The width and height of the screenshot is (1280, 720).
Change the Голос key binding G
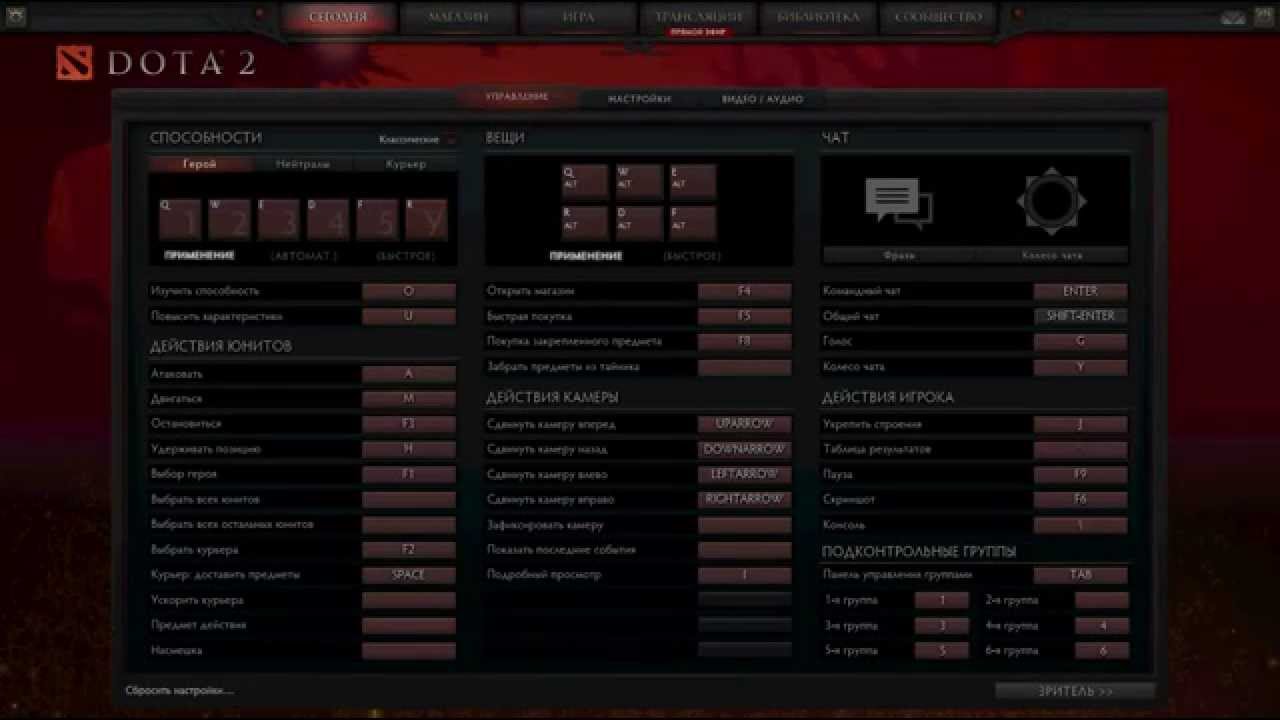pos(1080,341)
